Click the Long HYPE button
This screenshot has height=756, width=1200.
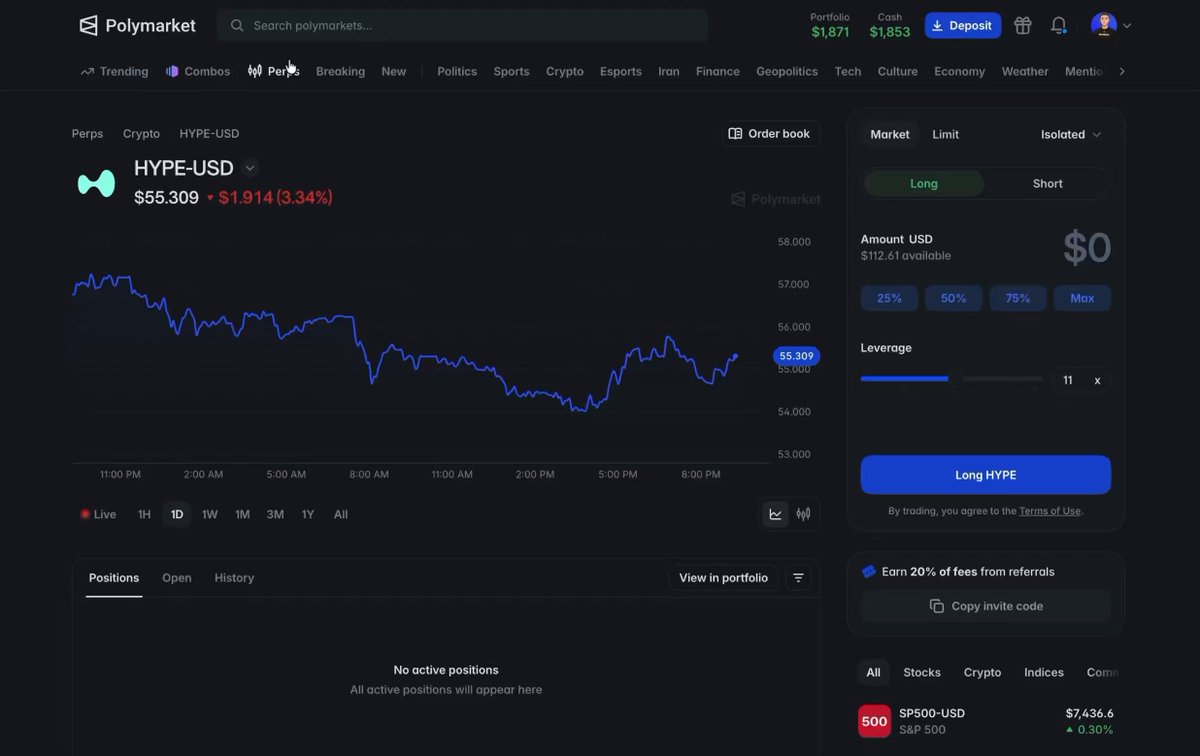[x=986, y=475]
